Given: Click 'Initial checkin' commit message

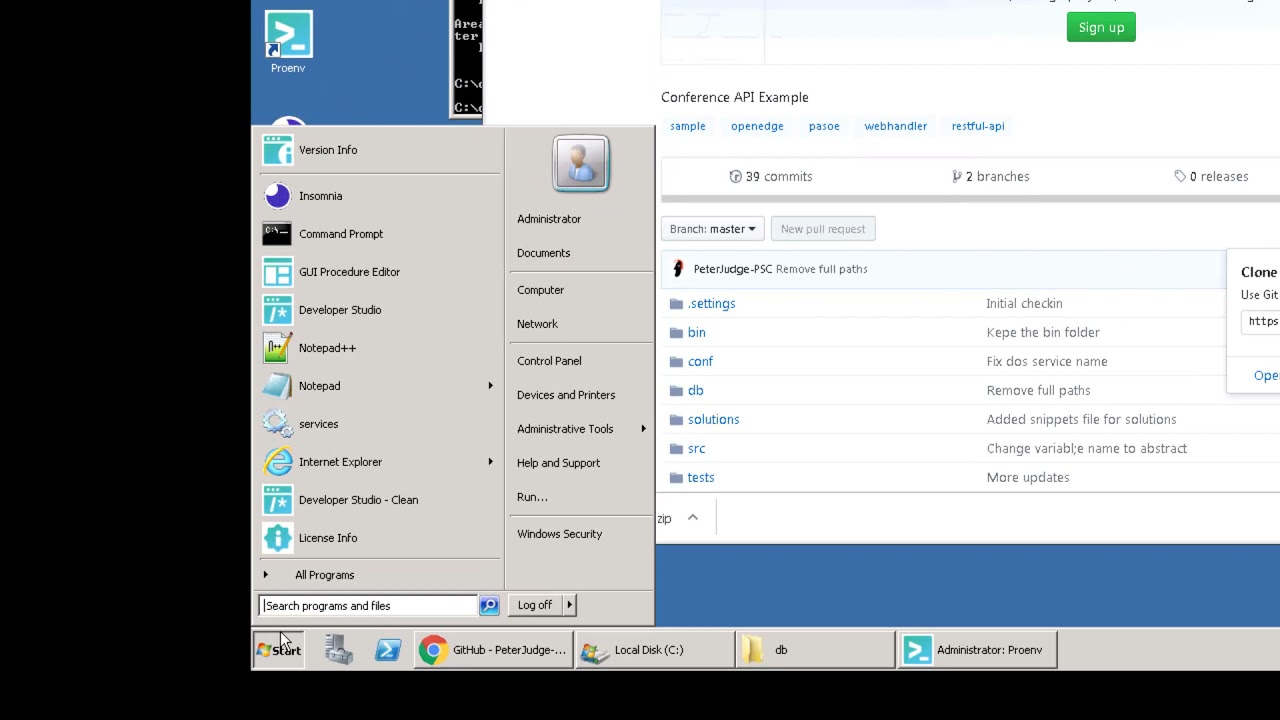Looking at the screenshot, I should 1025,303.
